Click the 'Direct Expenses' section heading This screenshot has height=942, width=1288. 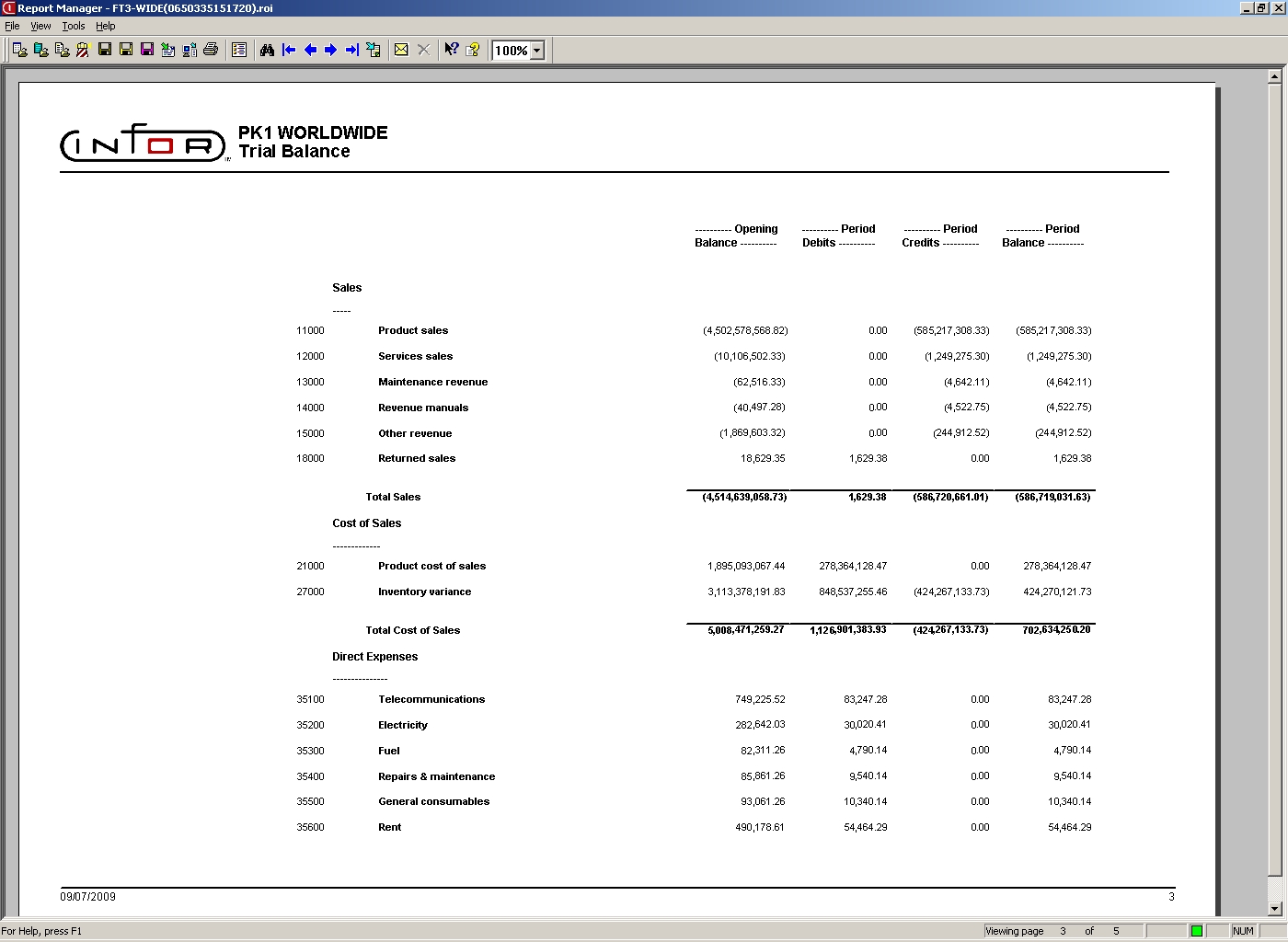[374, 657]
